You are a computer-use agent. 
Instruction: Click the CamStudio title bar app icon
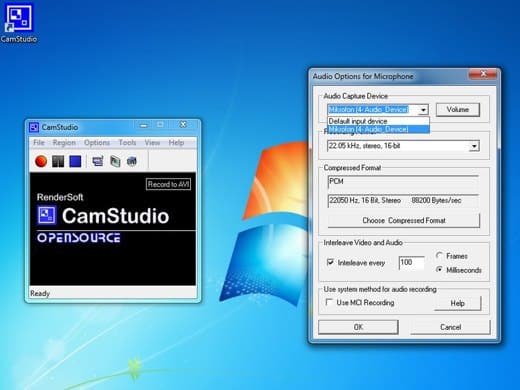[x=34, y=127]
